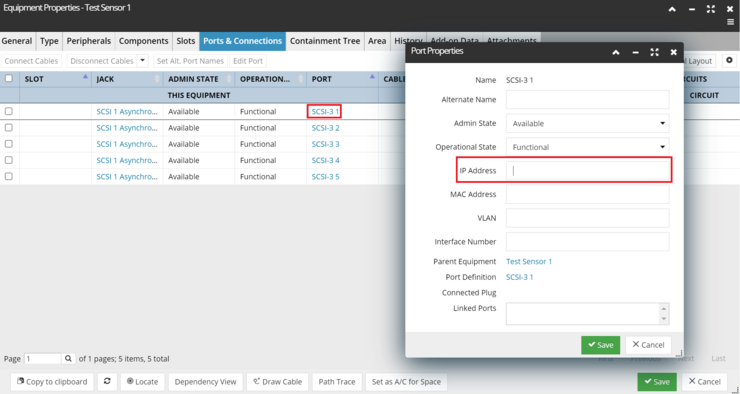Click the page search magnifier icon

coord(68,359)
